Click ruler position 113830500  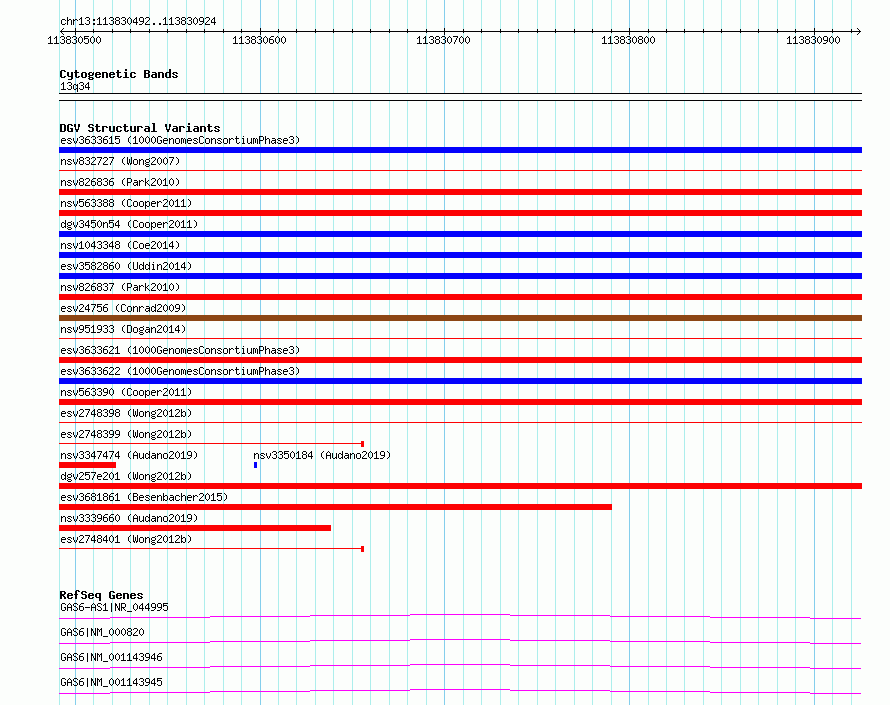coord(74,40)
